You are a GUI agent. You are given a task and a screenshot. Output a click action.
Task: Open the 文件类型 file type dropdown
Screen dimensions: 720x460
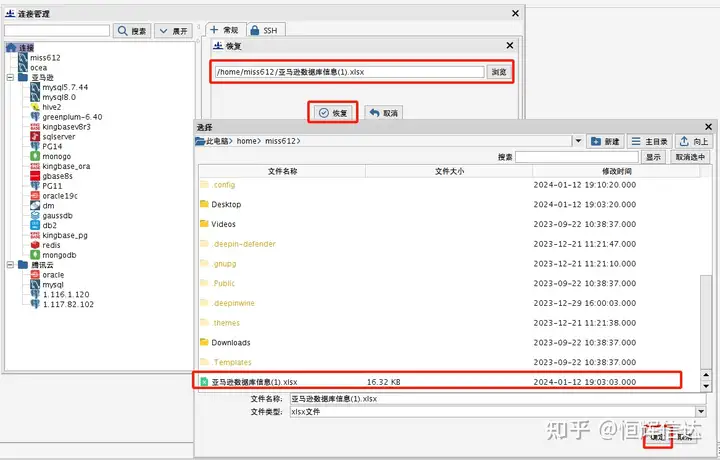[x=701, y=412]
